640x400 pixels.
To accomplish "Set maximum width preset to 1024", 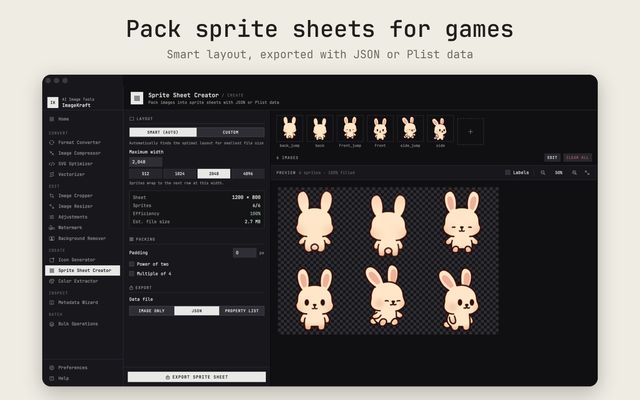I will (x=180, y=173).
